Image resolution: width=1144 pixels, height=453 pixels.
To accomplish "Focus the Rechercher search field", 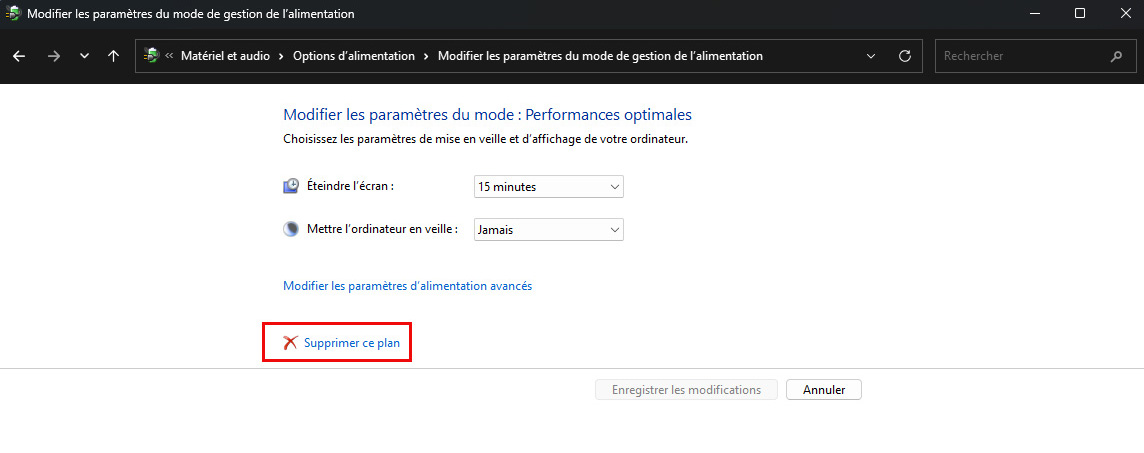I will point(1020,56).
